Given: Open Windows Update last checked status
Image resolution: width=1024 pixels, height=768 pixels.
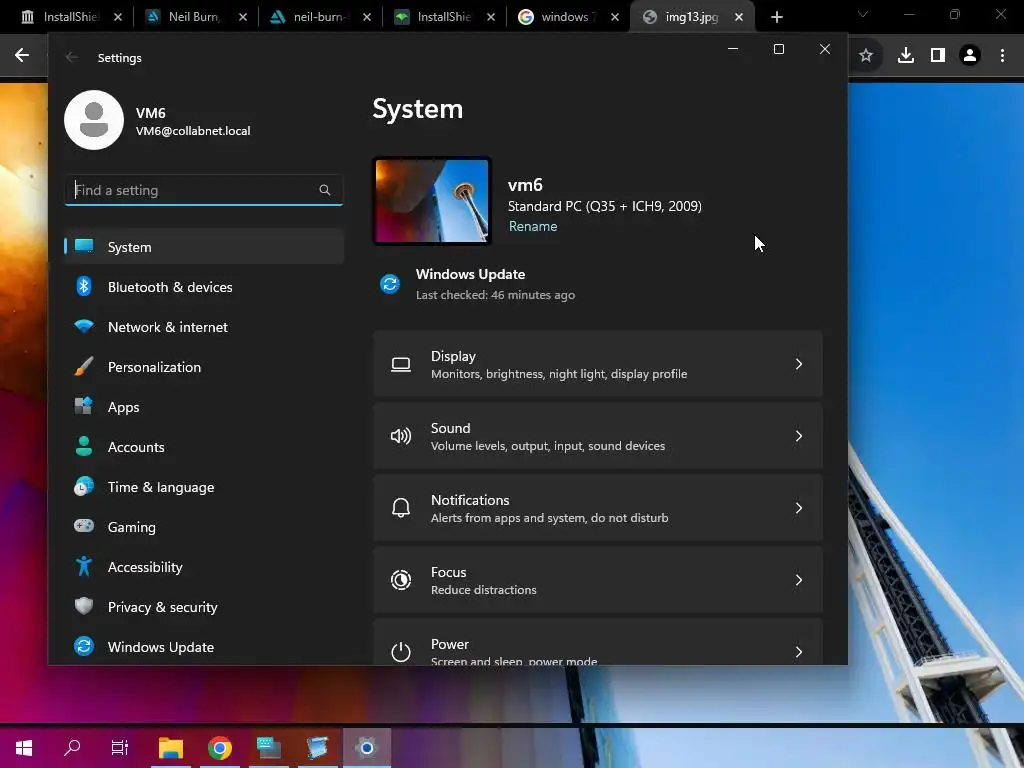Looking at the screenshot, I should pos(496,295).
